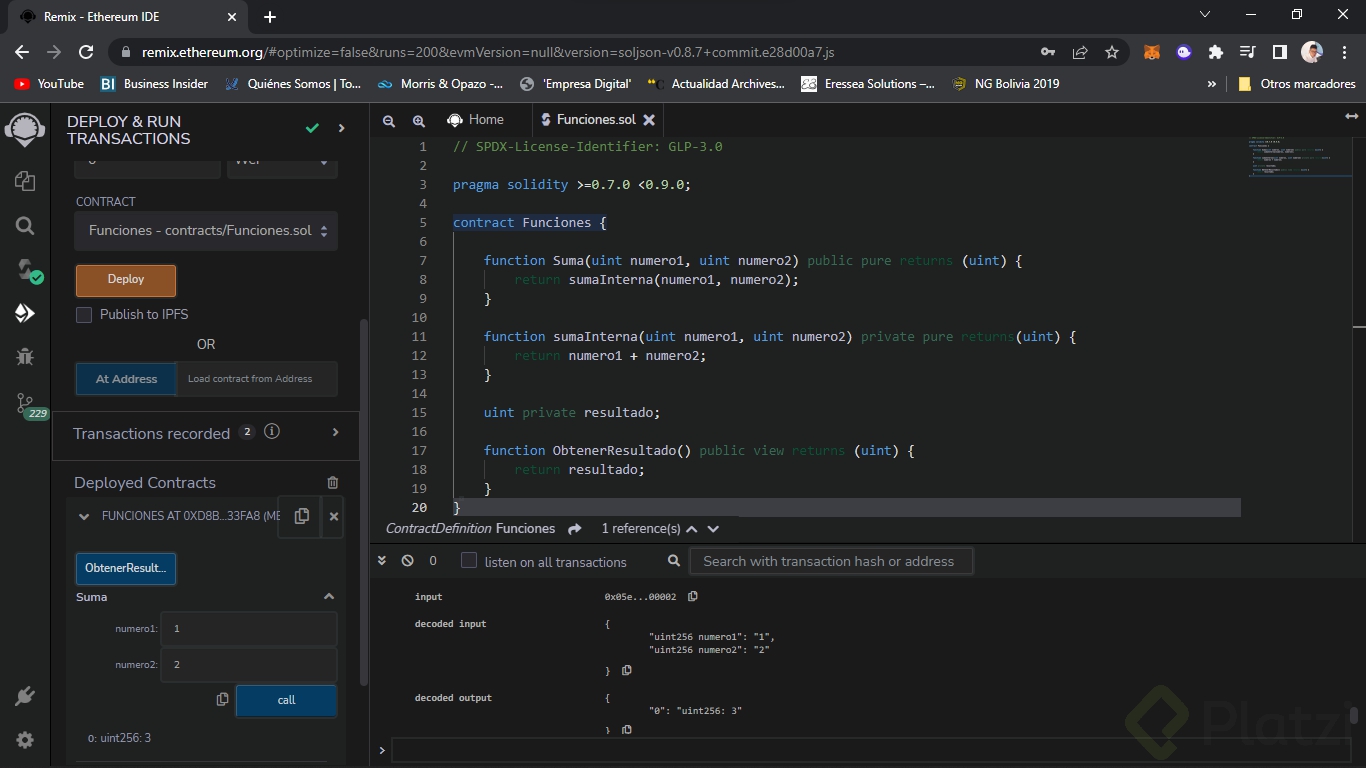Open the Remix home logo in sidebar

pos(25,130)
